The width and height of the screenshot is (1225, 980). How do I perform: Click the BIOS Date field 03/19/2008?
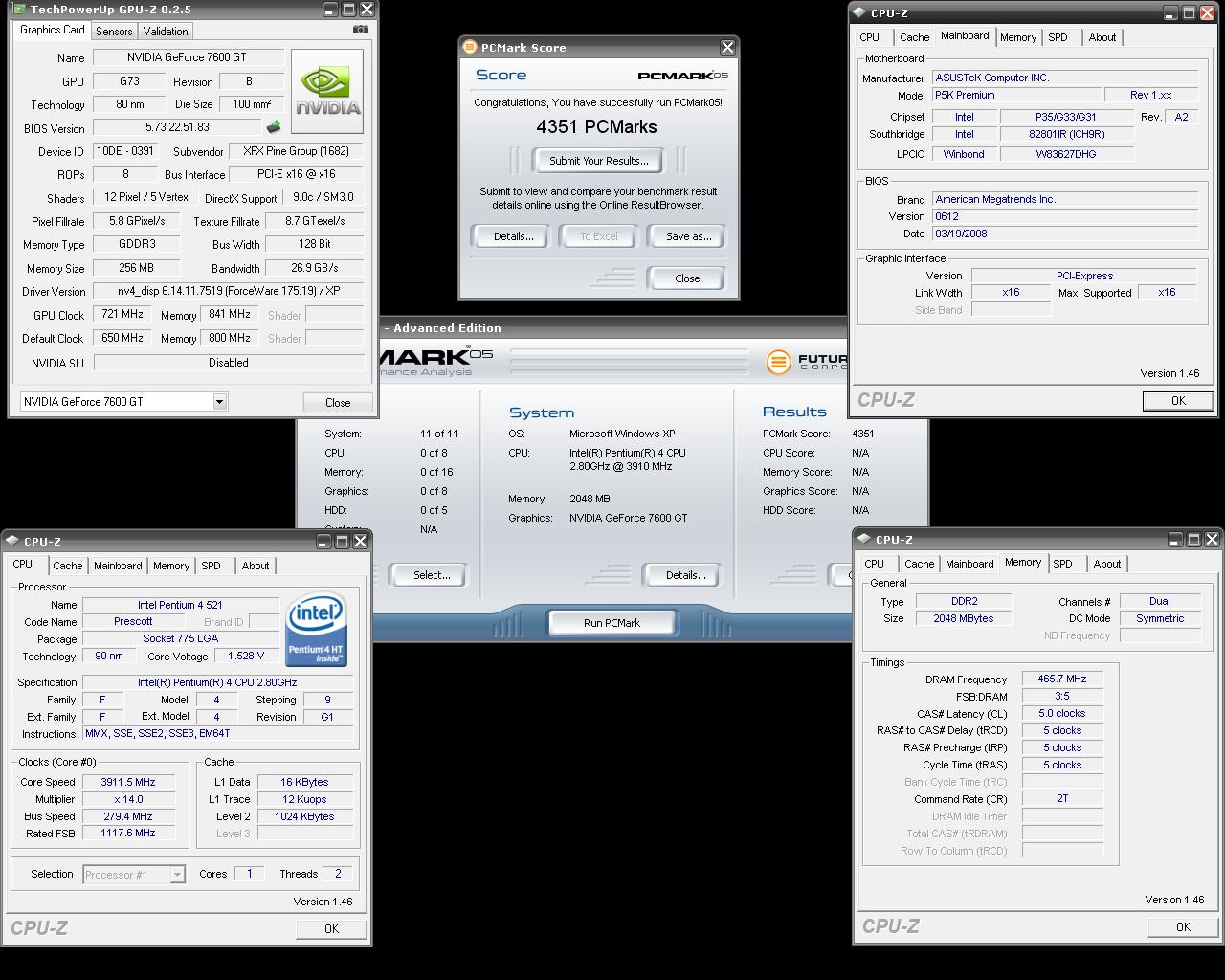tap(1064, 234)
